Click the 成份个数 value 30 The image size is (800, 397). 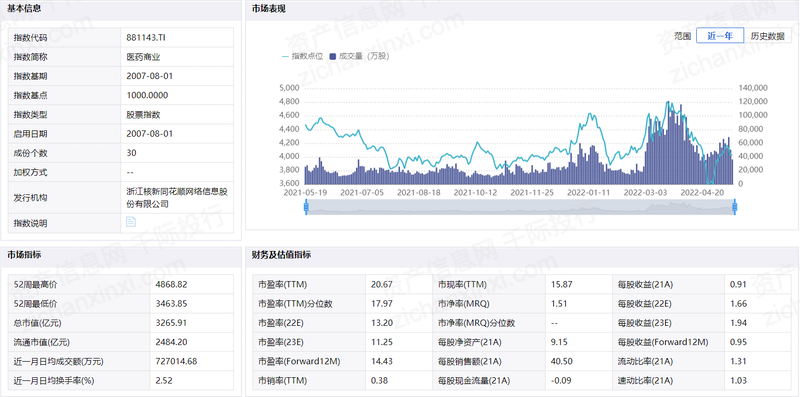(x=131, y=153)
